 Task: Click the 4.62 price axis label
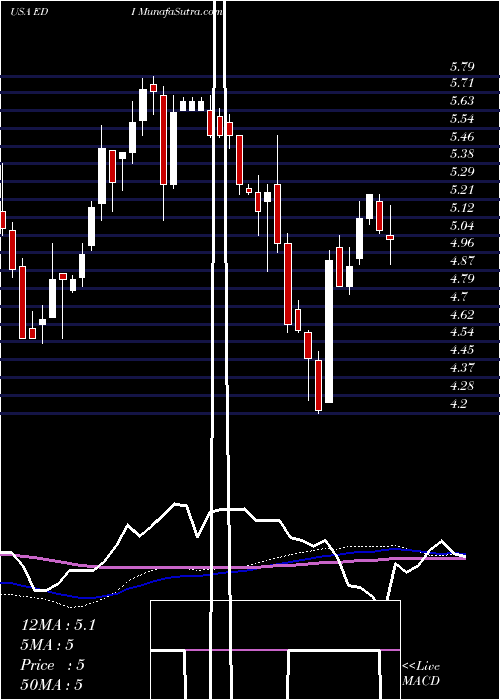pyautogui.click(x=462, y=314)
